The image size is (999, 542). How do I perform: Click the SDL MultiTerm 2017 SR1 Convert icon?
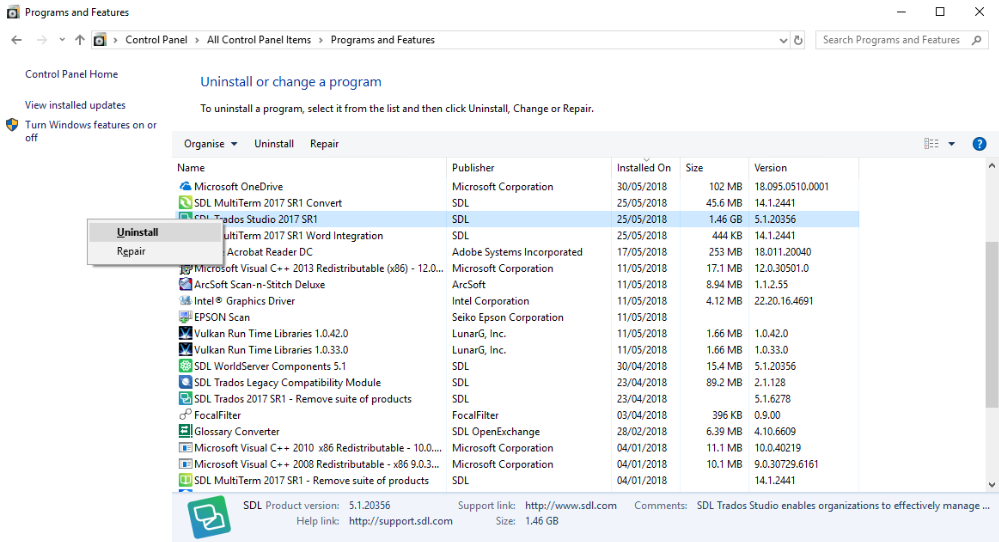(x=185, y=203)
